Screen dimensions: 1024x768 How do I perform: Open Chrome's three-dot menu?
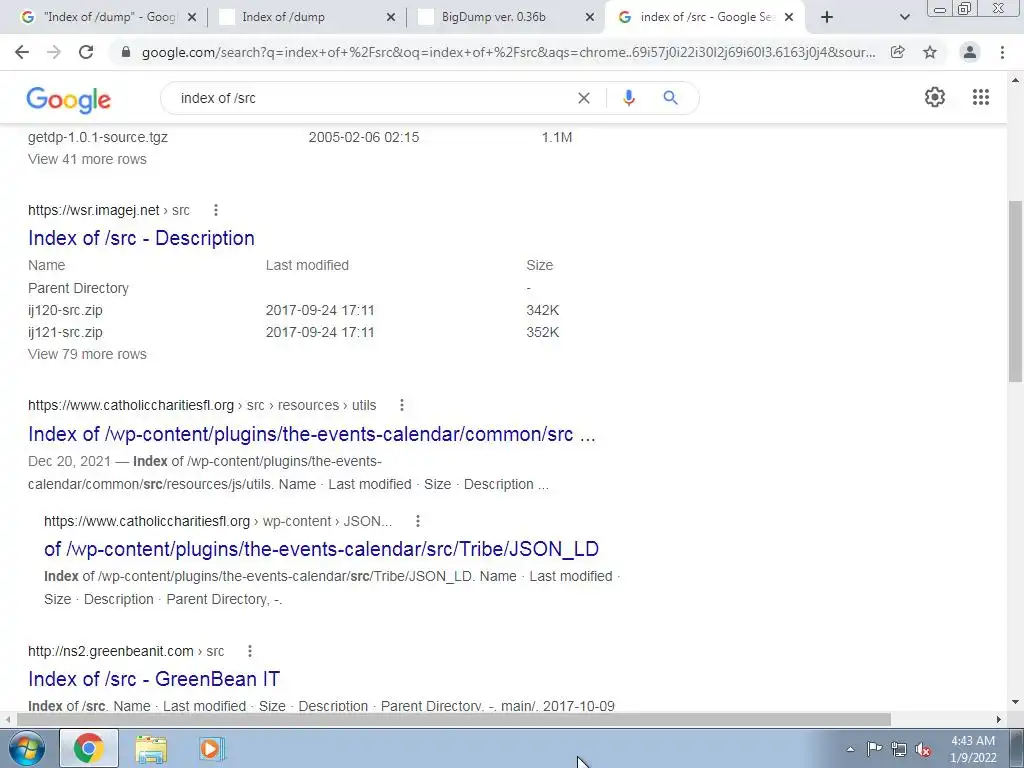coord(1002,52)
